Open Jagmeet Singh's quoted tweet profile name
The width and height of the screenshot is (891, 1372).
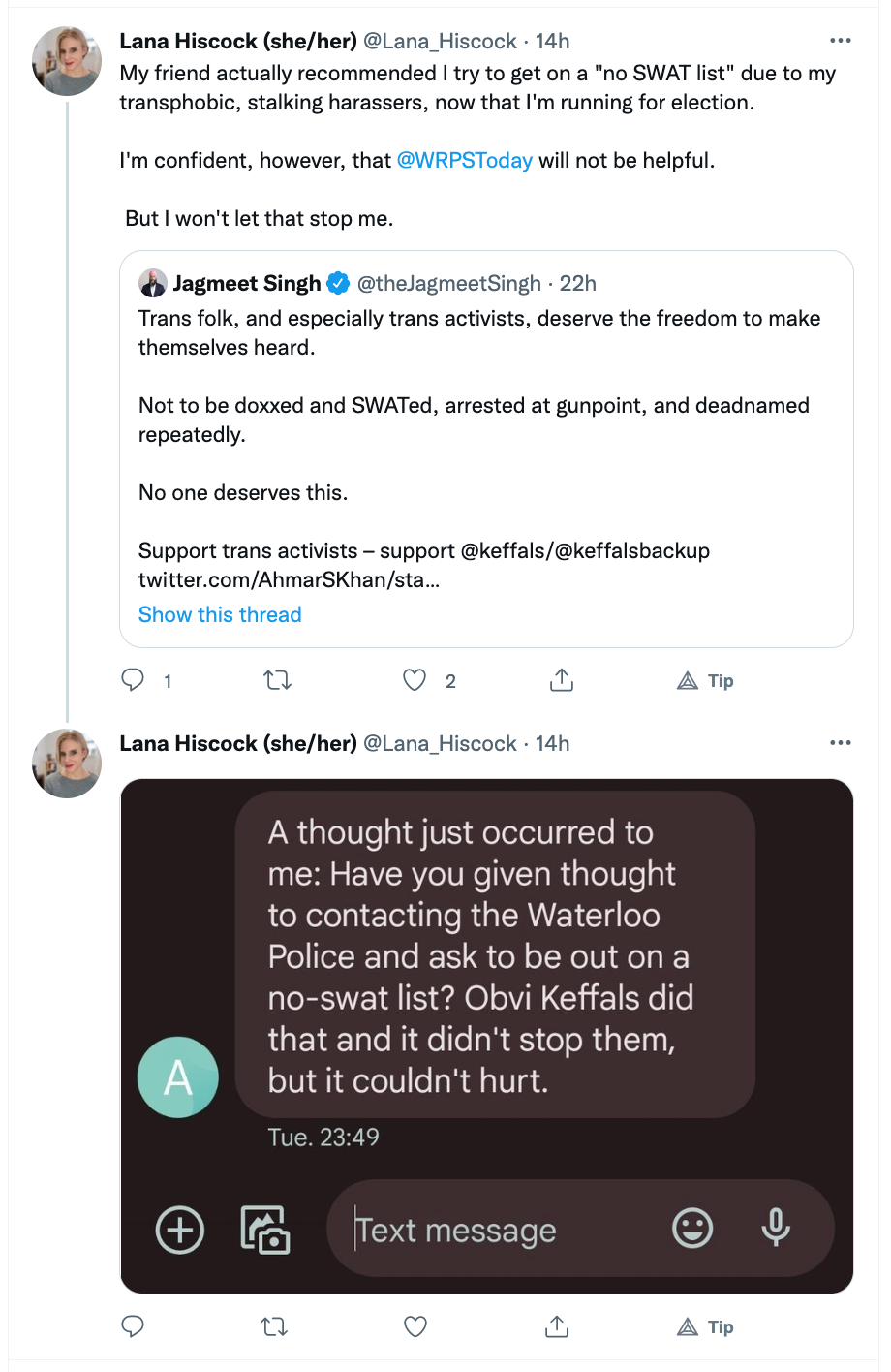click(247, 283)
